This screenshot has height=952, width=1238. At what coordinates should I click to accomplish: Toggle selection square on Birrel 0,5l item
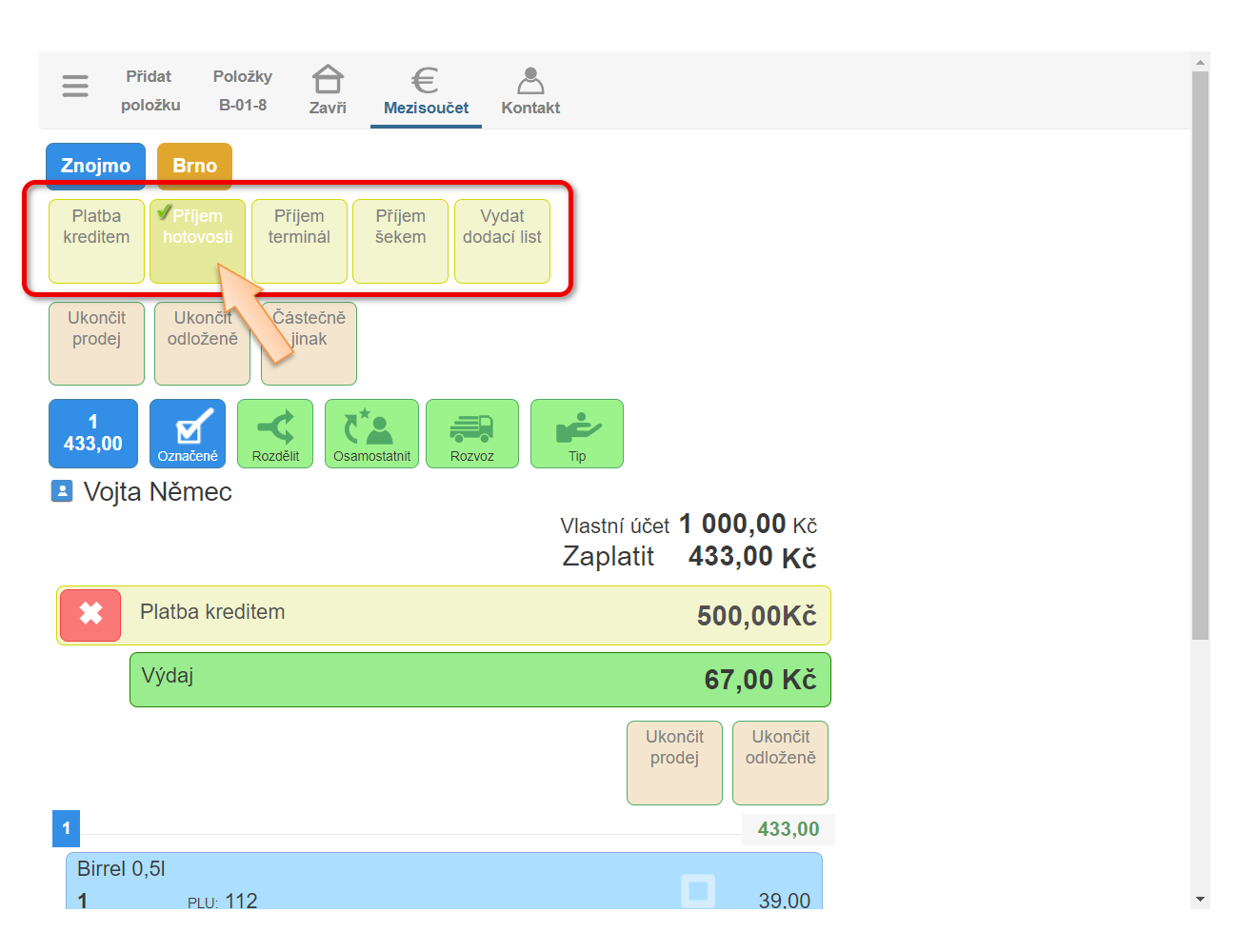pos(698,890)
